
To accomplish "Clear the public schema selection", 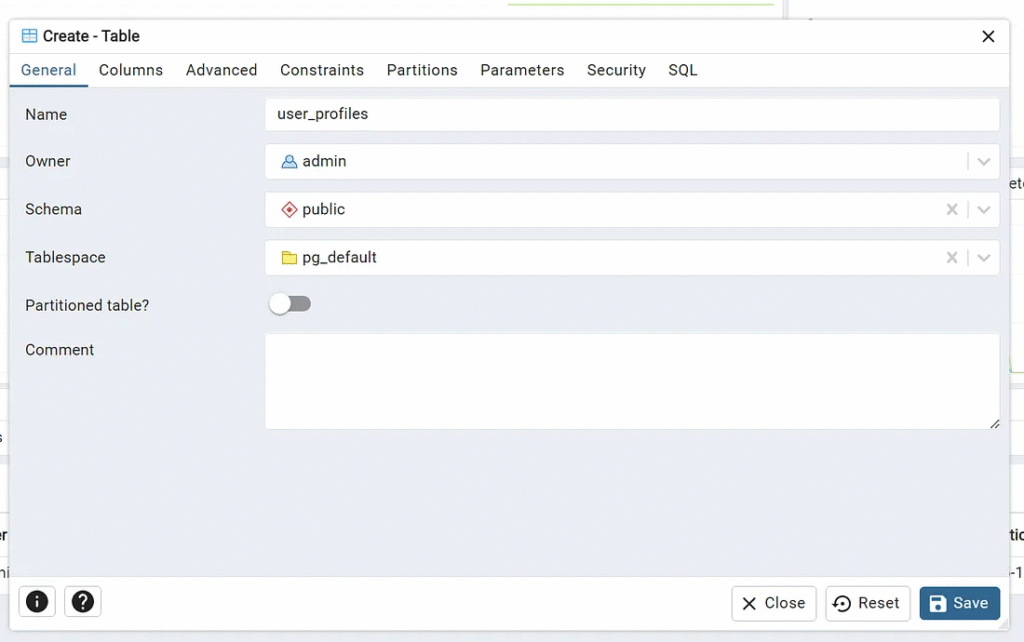I will pos(952,210).
